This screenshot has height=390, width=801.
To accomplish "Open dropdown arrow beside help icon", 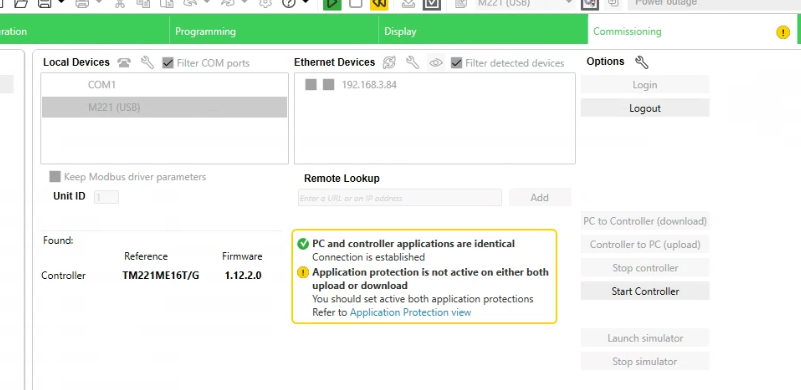I will pos(305,3).
